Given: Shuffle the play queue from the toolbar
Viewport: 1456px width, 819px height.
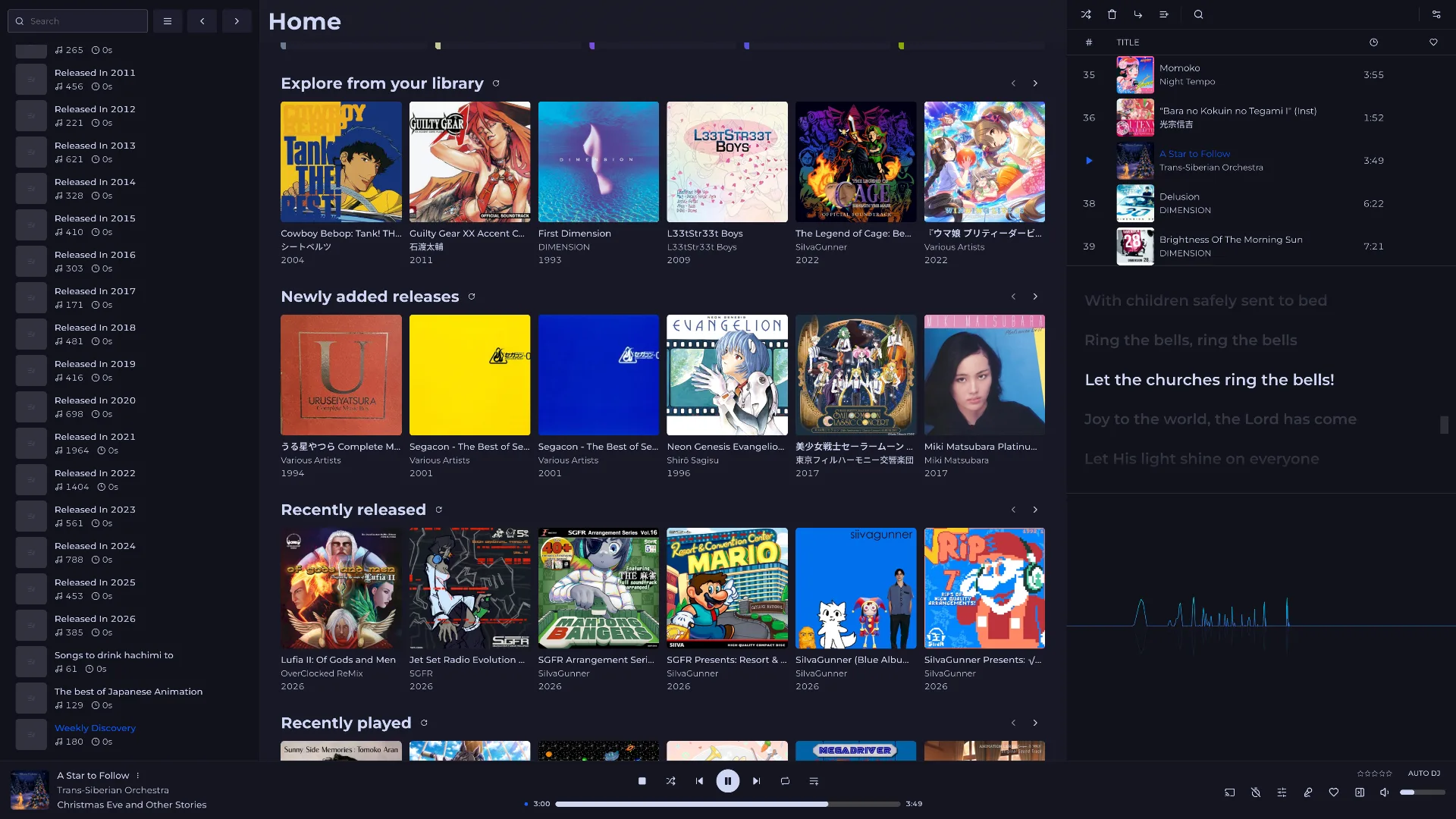Looking at the screenshot, I should click(1086, 14).
